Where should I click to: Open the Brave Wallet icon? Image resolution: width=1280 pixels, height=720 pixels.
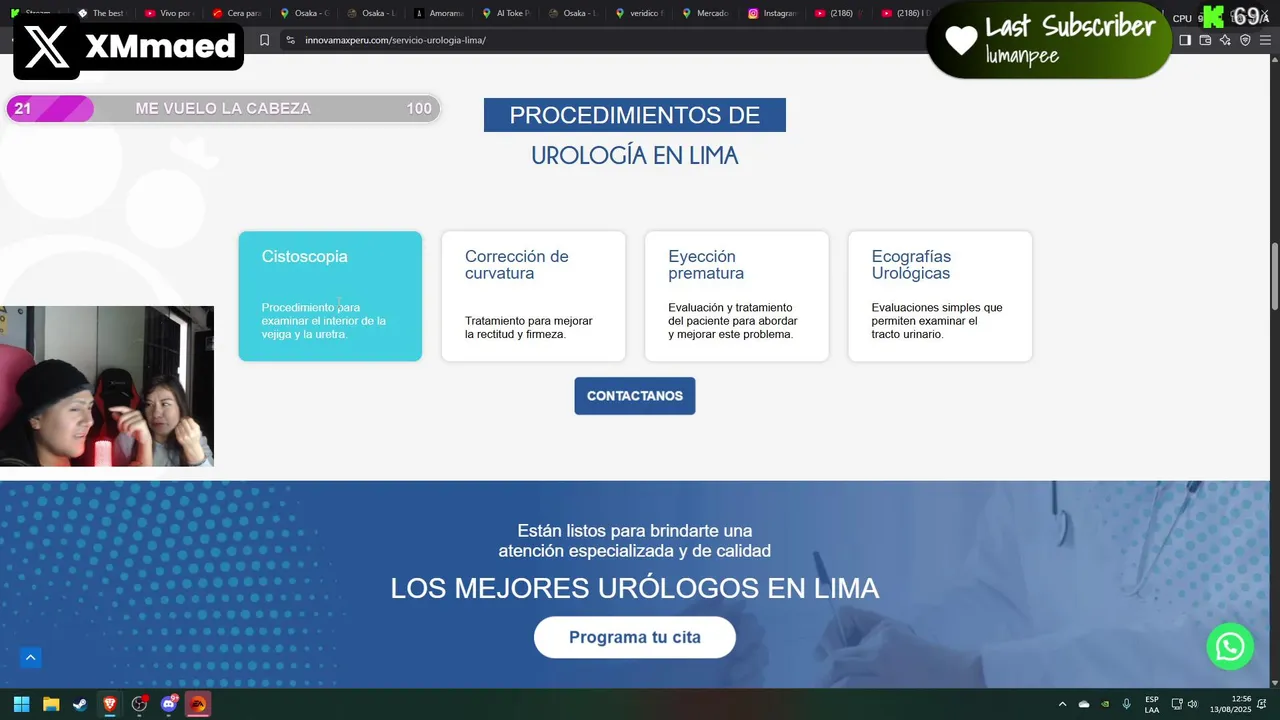pos(1205,40)
